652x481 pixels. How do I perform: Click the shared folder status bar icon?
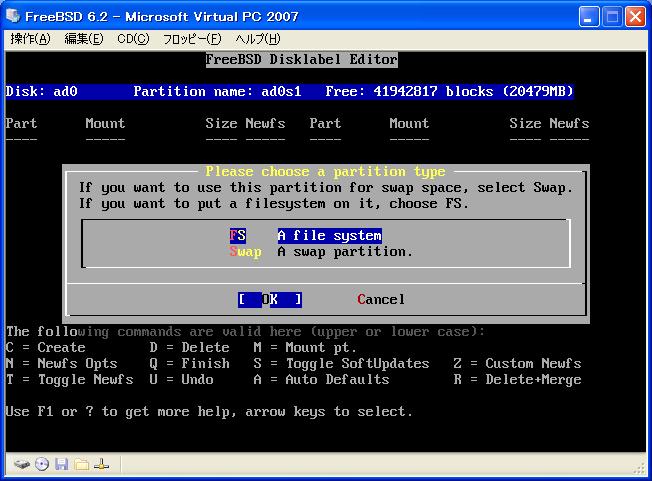(x=82, y=464)
